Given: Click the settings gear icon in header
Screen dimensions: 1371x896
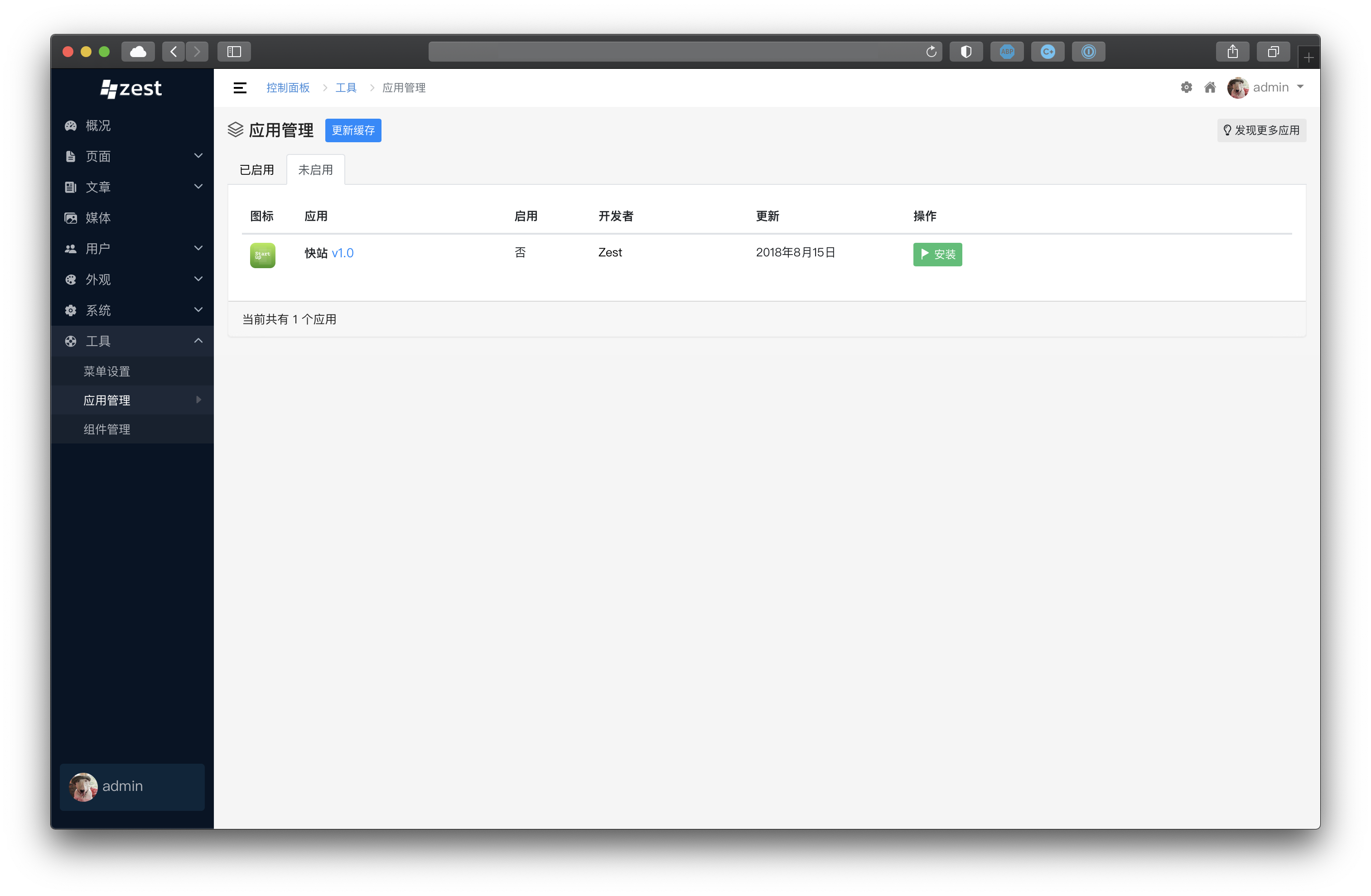Looking at the screenshot, I should (x=1186, y=87).
